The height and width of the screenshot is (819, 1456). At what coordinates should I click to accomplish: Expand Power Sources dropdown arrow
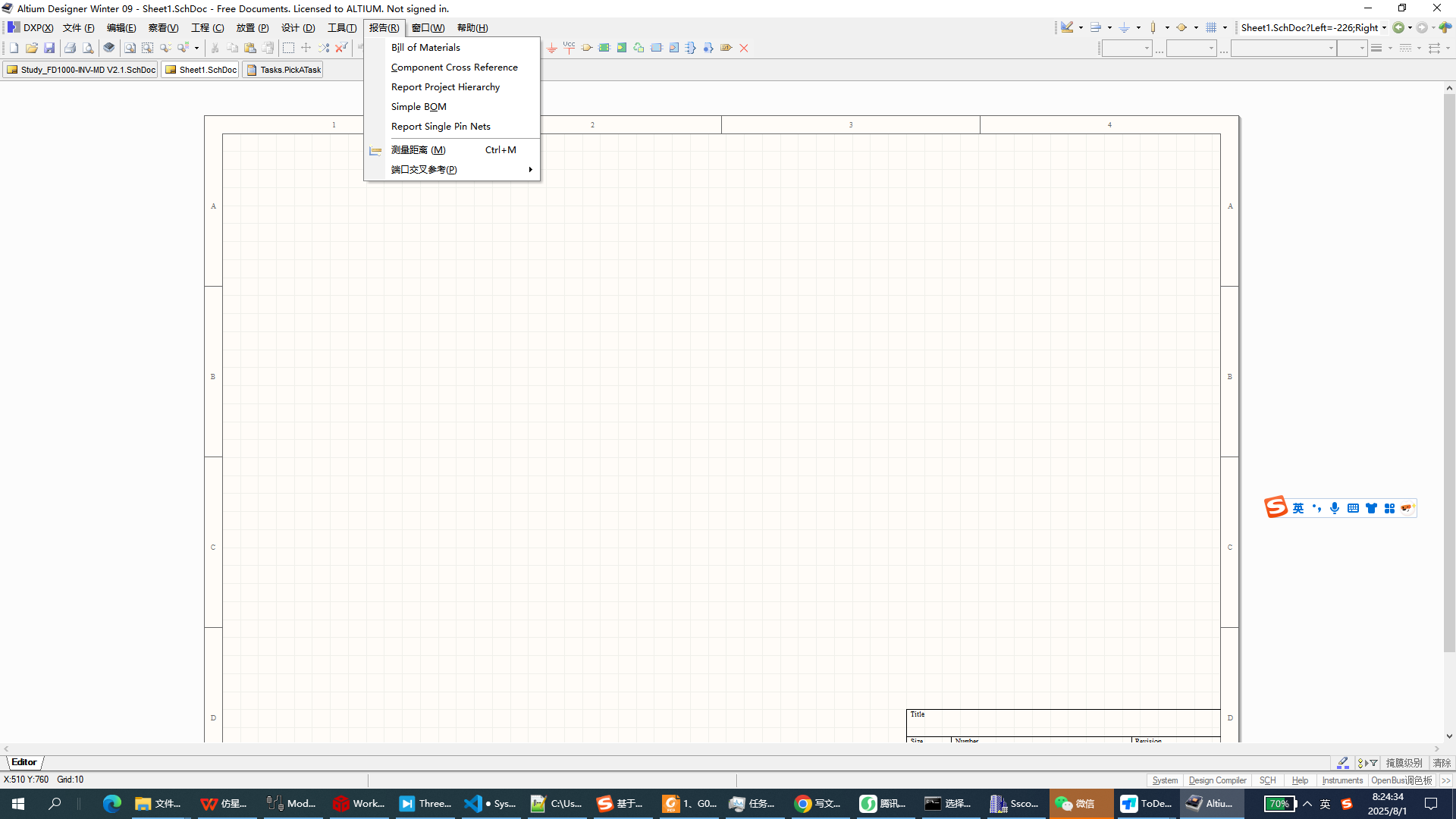coord(1138,28)
